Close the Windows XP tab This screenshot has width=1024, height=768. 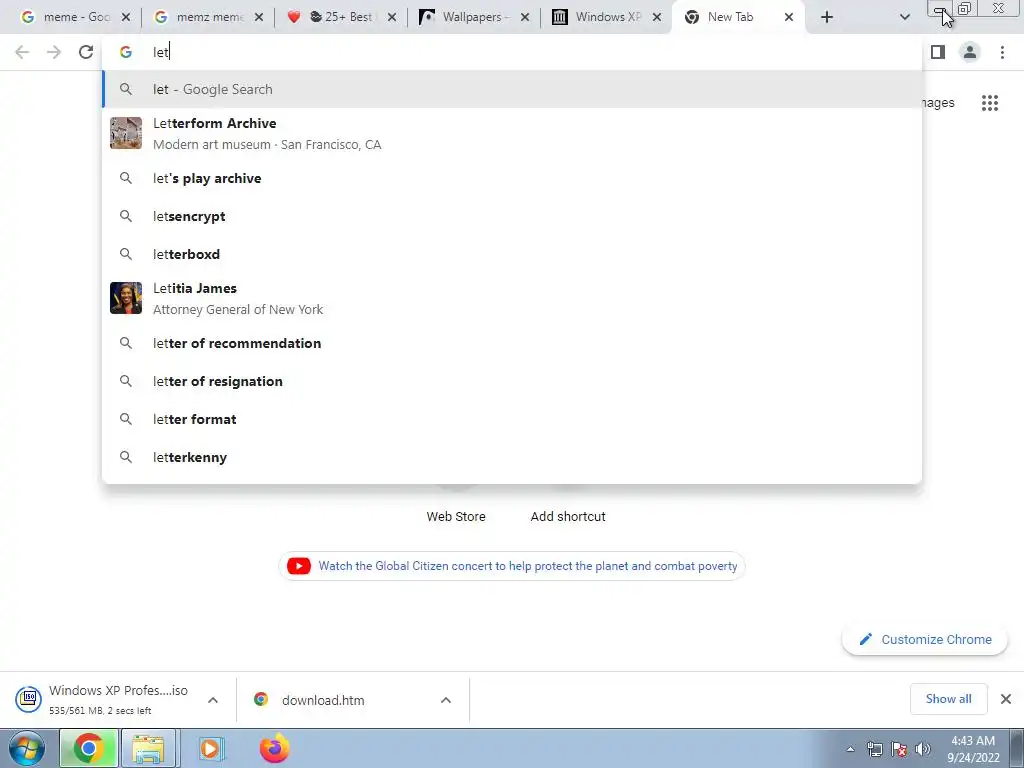[x=657, y=18]
